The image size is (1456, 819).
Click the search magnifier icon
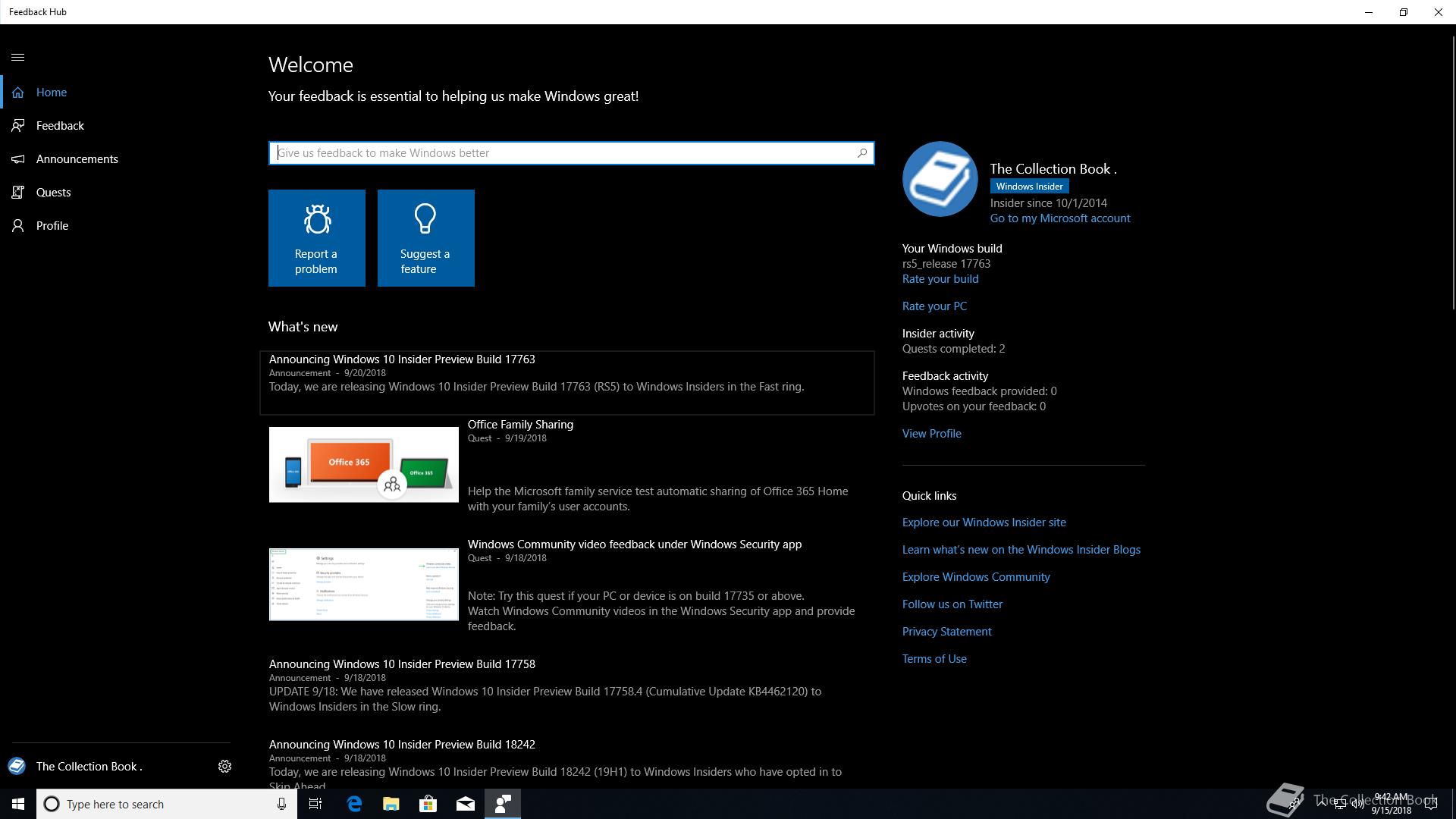coord(862,153)
